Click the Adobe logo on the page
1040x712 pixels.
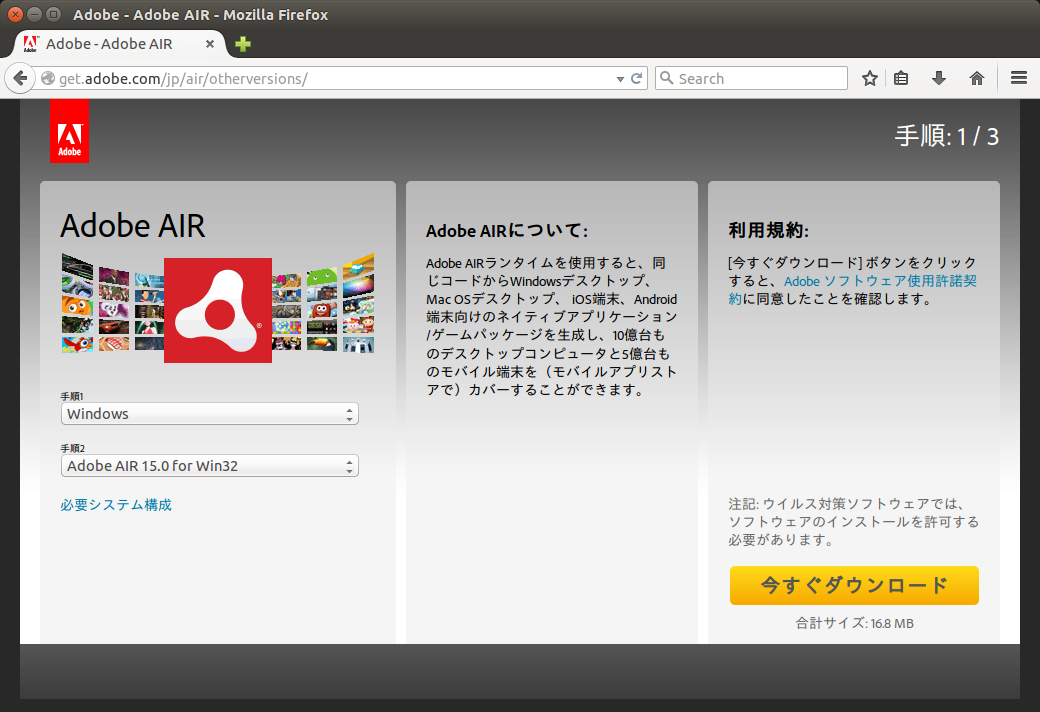(70, 131)
